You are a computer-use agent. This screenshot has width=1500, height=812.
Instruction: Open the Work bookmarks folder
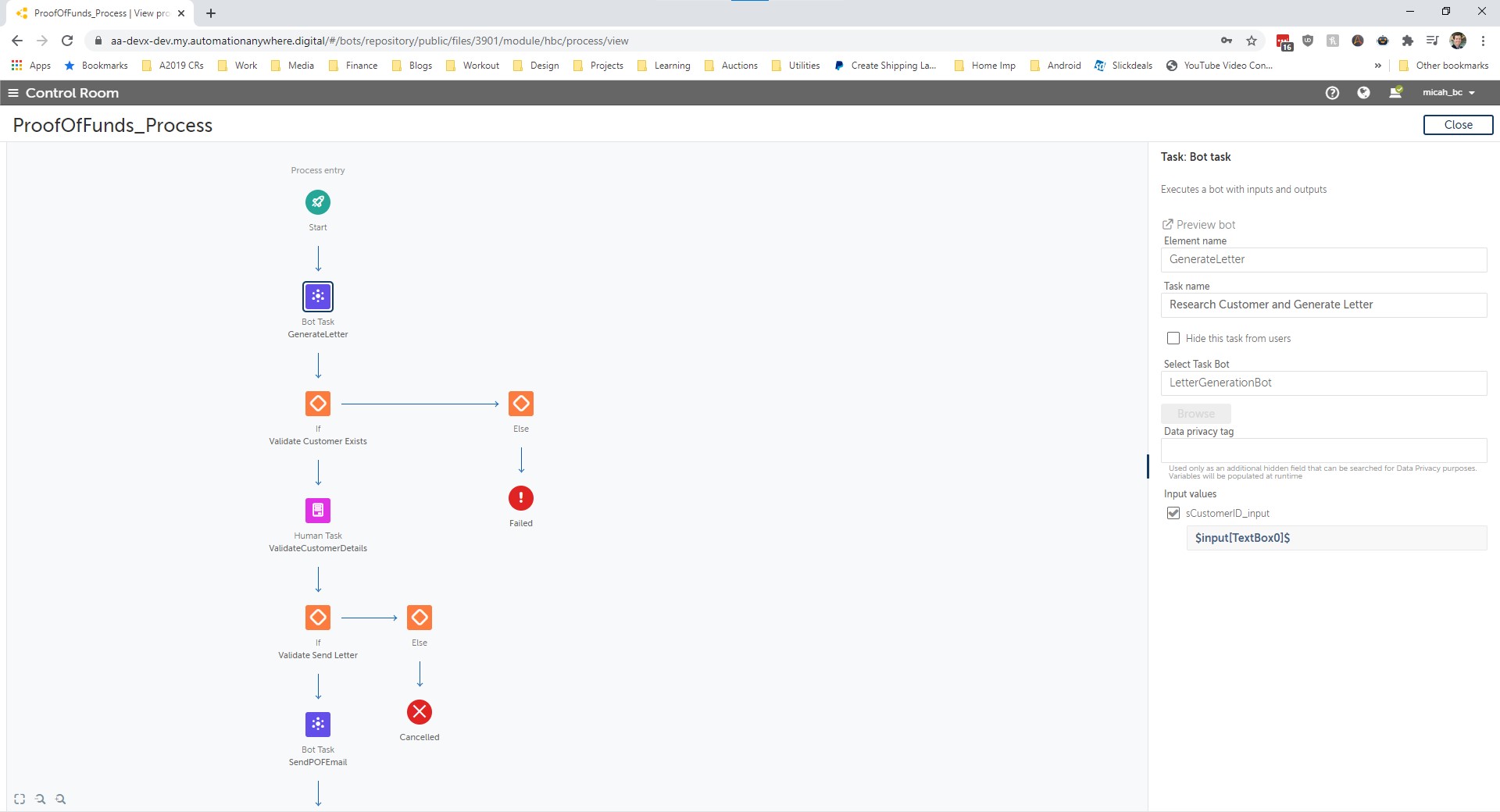238,66
